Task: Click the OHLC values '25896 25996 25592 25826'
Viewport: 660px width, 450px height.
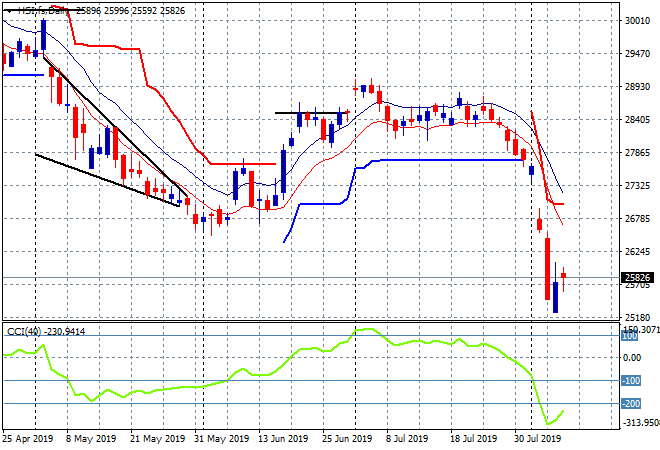Action: tap(130, 11)
